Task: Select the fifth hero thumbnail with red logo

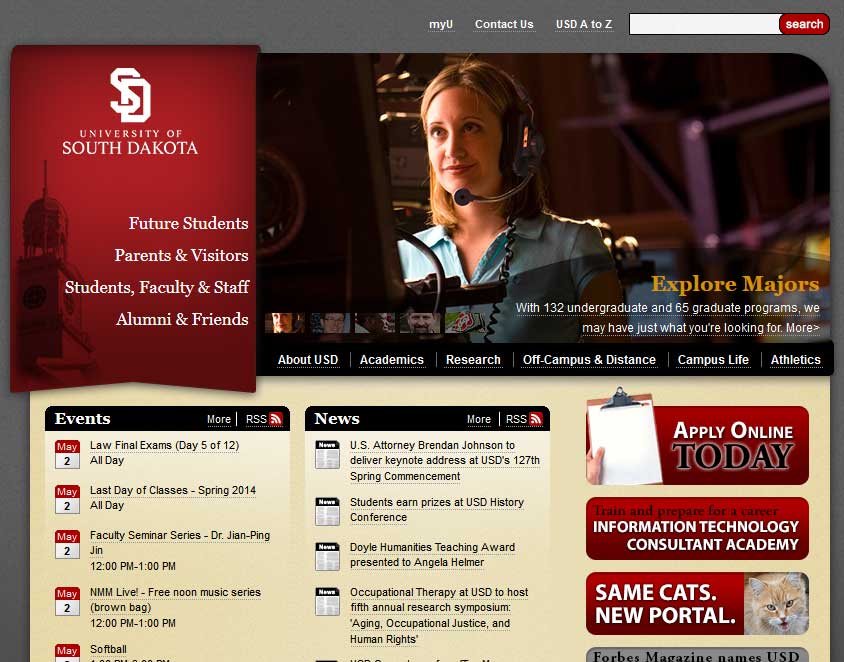Action: (x=465, y=323)
